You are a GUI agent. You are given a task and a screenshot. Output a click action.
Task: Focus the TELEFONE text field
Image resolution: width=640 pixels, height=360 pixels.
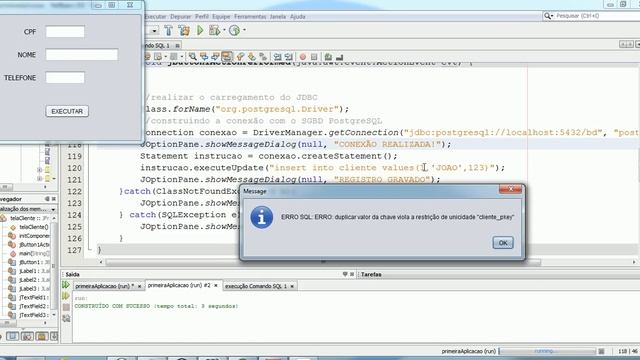[x=65, y=78]
